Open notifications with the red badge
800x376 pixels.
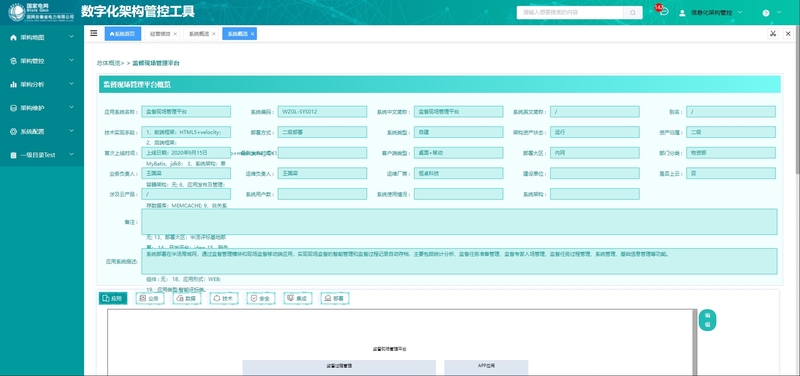click(662, 11)
